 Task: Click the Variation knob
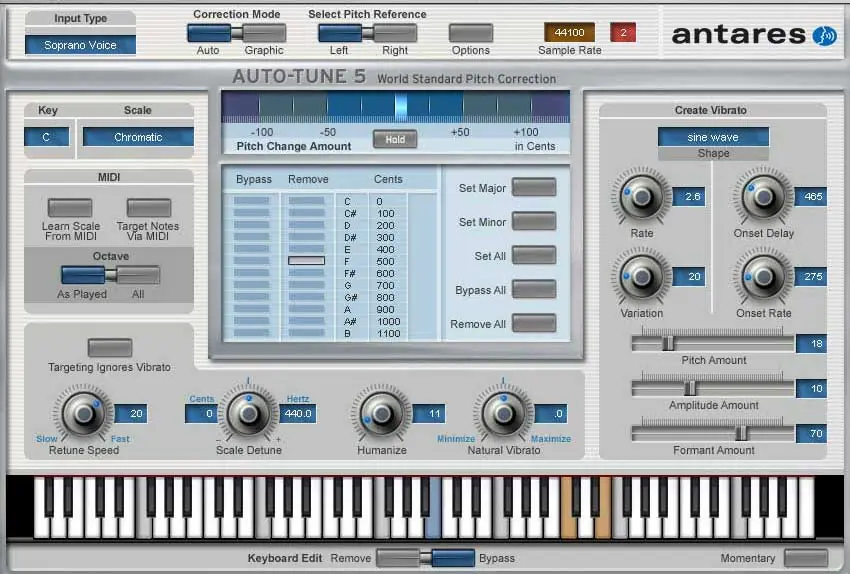pyautogui.click(x=642, y=276)
